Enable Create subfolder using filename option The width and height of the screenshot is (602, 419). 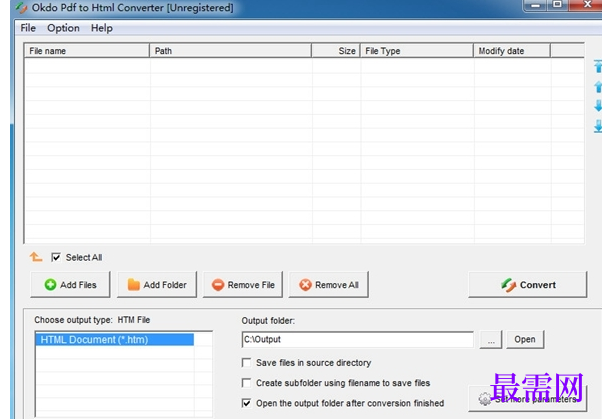point(246,383)
